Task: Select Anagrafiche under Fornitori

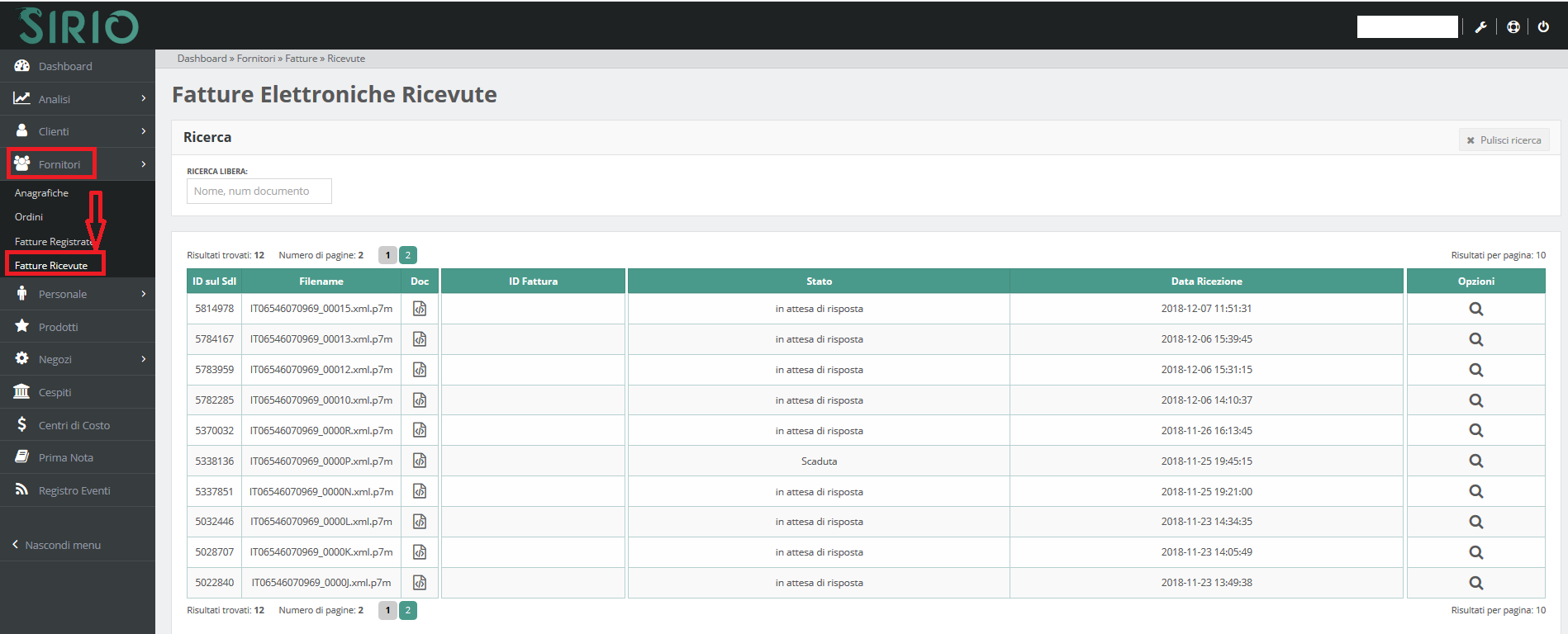Action: (41, 193)
